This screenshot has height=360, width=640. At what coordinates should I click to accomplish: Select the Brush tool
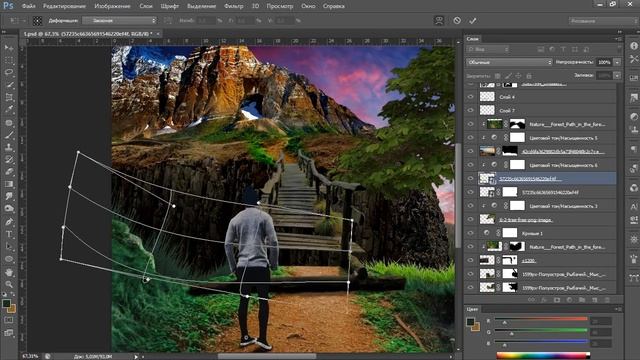click(x=9, y=135)
